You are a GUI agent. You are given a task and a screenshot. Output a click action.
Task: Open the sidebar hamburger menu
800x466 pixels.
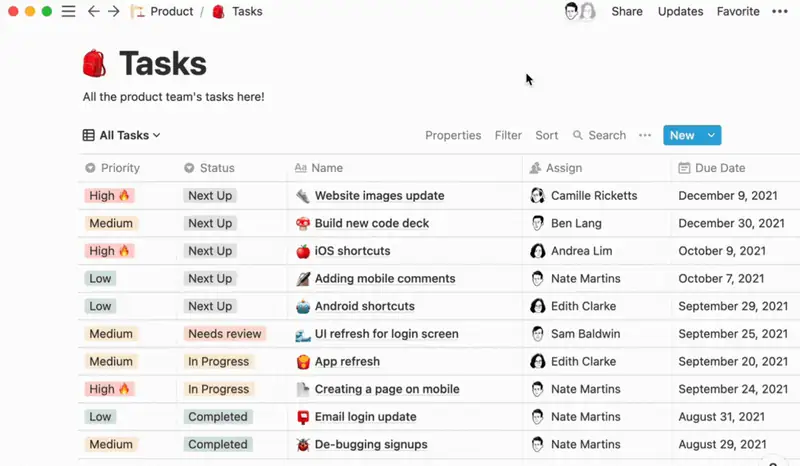tap(68, 11)
